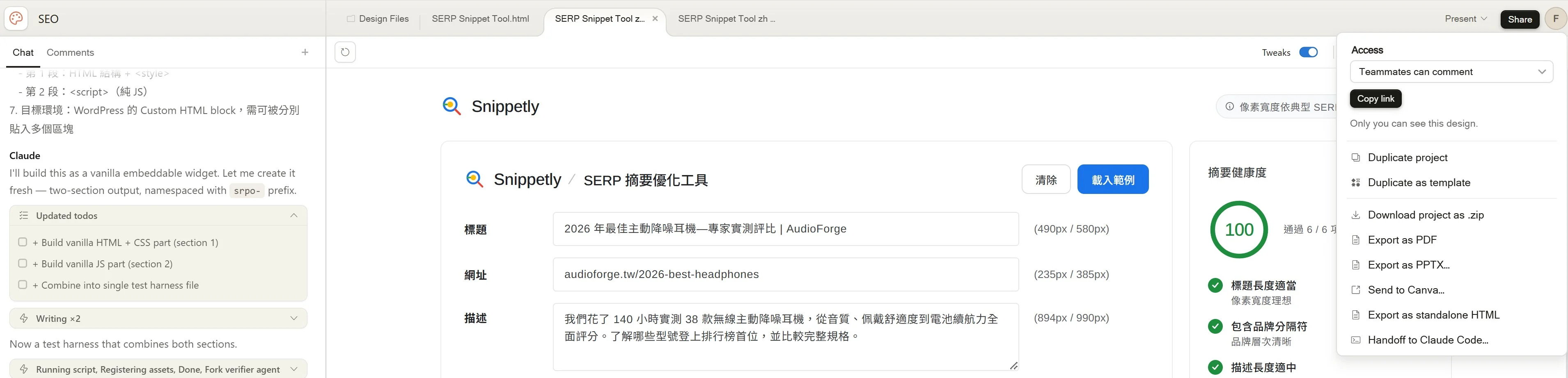Click the Handoff to Claude Code icon
Screen dimensions: 1568x378
pos(1355,340)
